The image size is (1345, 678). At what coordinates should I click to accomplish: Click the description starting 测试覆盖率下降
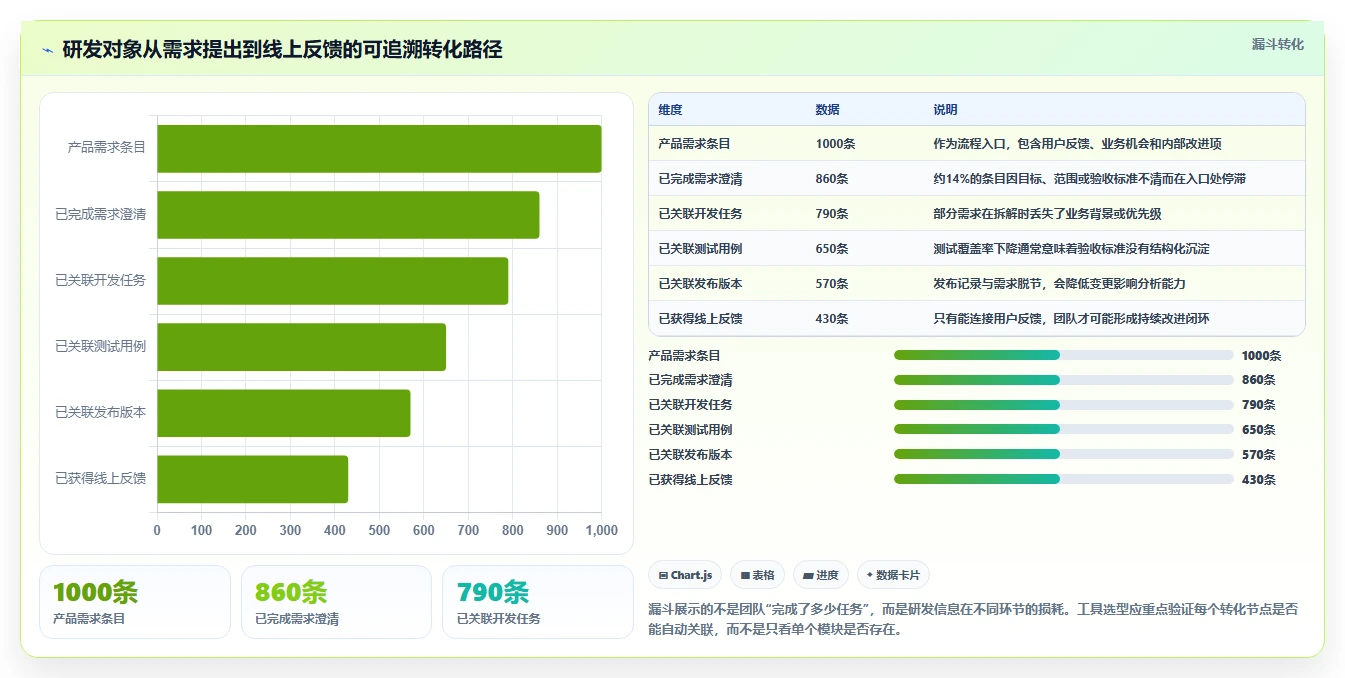pyautogui.click(x=1071, y=249)
